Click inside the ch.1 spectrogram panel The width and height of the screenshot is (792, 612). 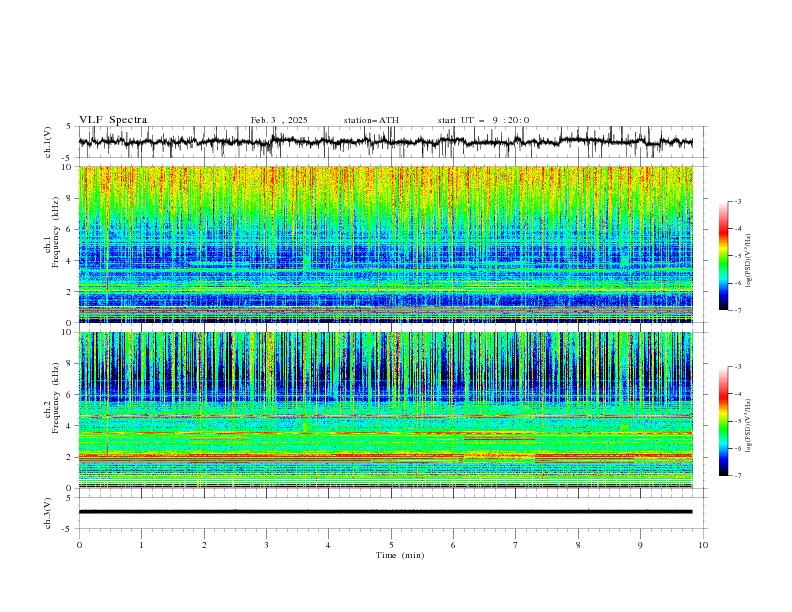[x=385, y=244]
